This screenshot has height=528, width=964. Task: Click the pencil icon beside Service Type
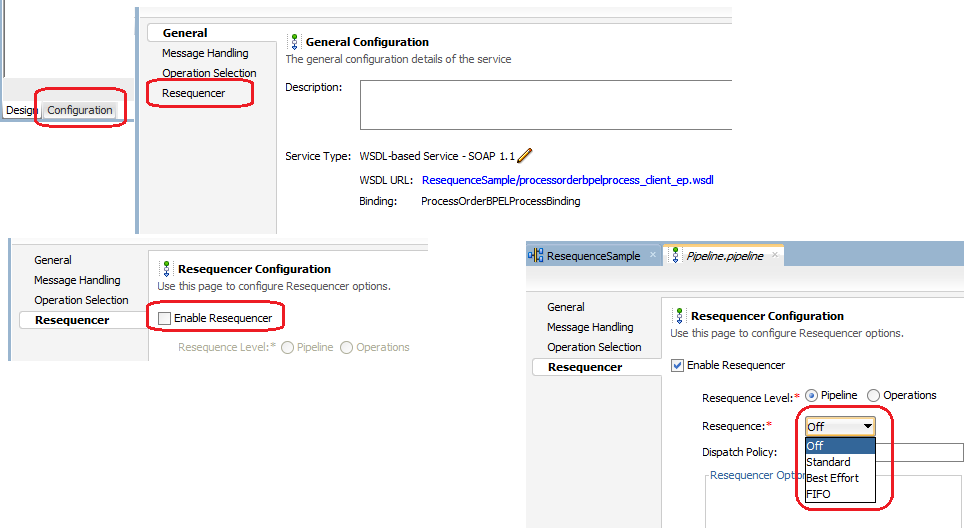click(x=524, y=156)
